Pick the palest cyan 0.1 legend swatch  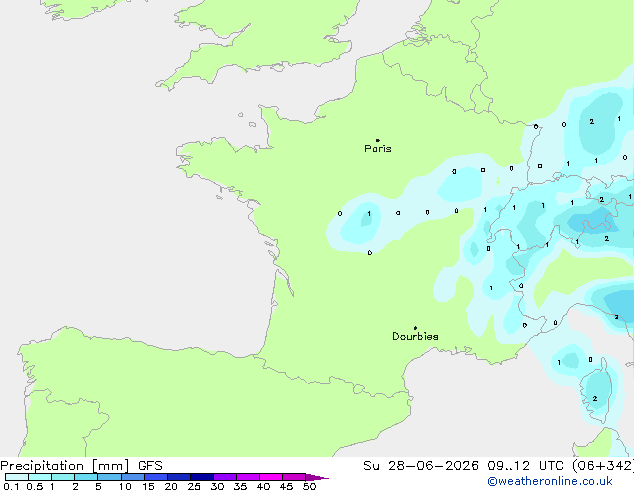[x=17, y=477]
